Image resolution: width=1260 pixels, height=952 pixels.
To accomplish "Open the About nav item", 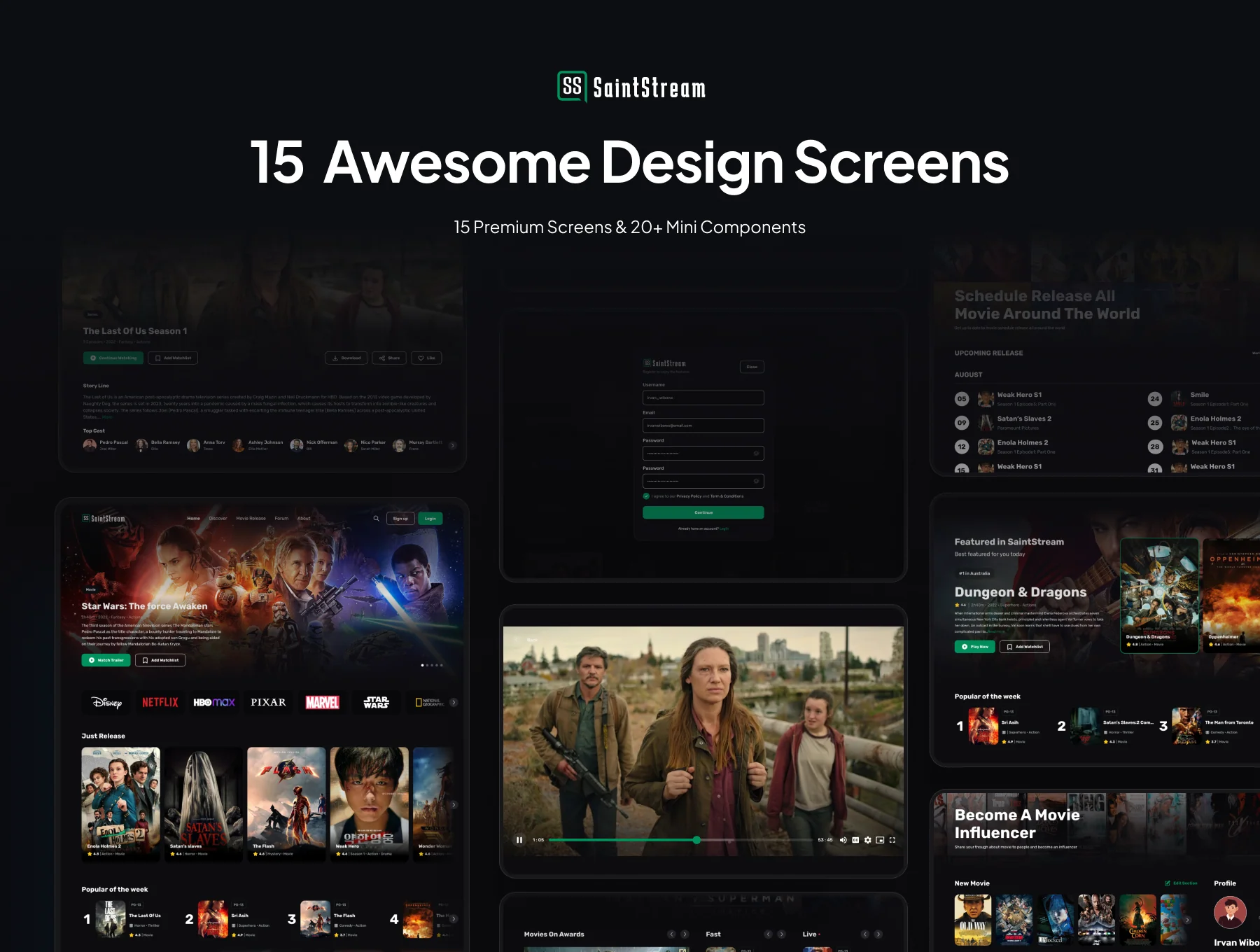I will coord(304,519).
